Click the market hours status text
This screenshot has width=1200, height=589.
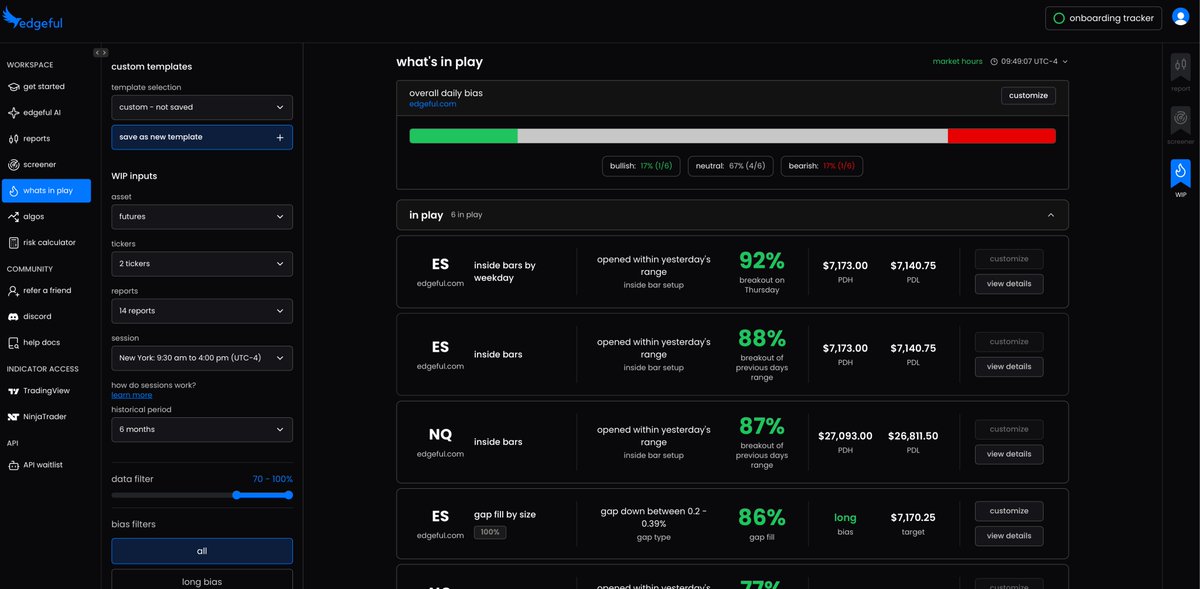pyautogui.click(x=958, y=62)
